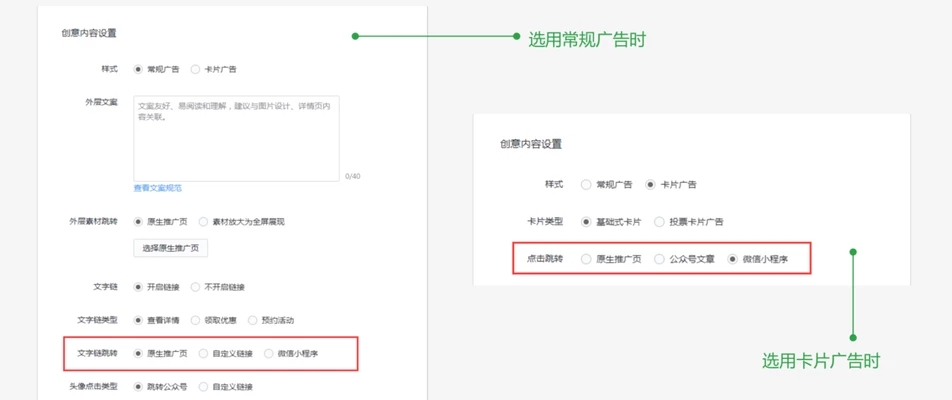Select 自定义链接 for 文字链跳转
The width and height of the screenshot is (952, 400).
click(x=204, y=353)
